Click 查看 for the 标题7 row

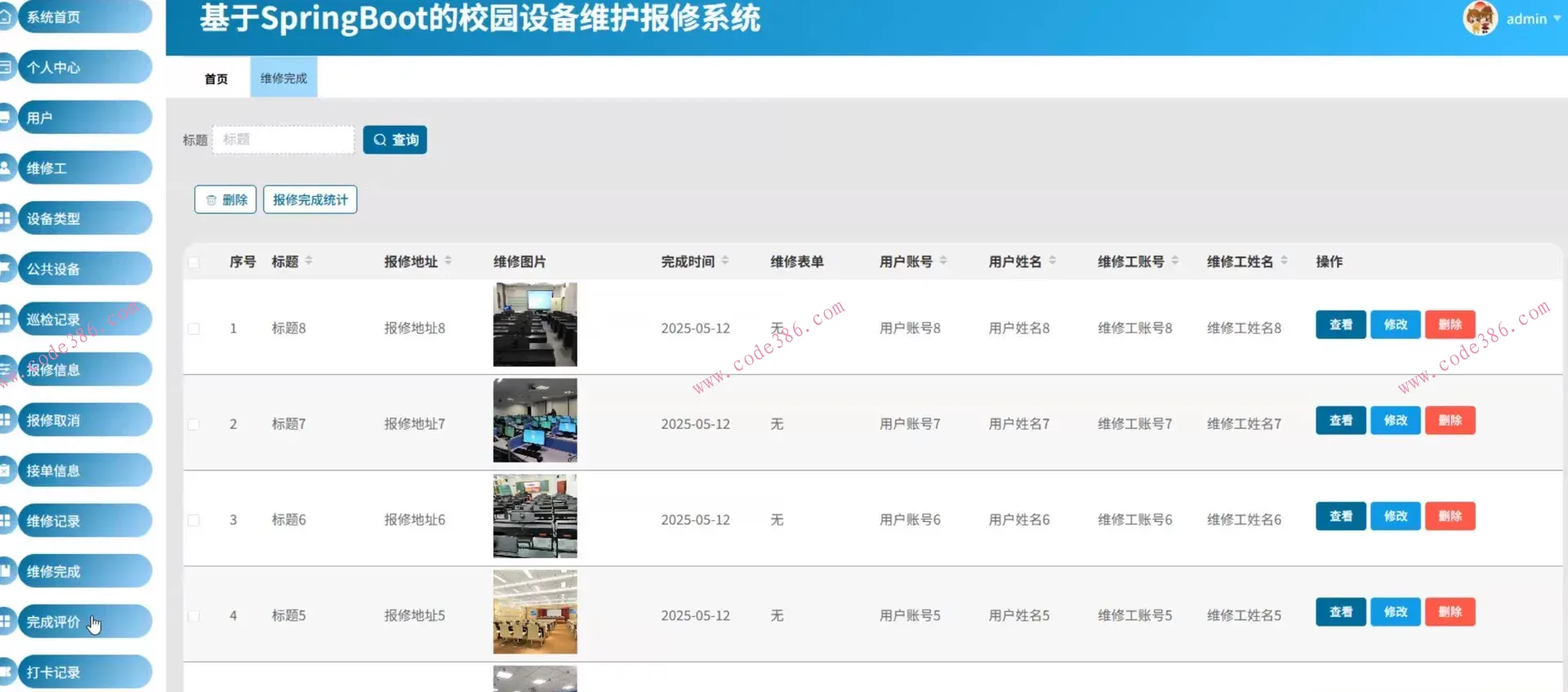tap(1340, 421)
